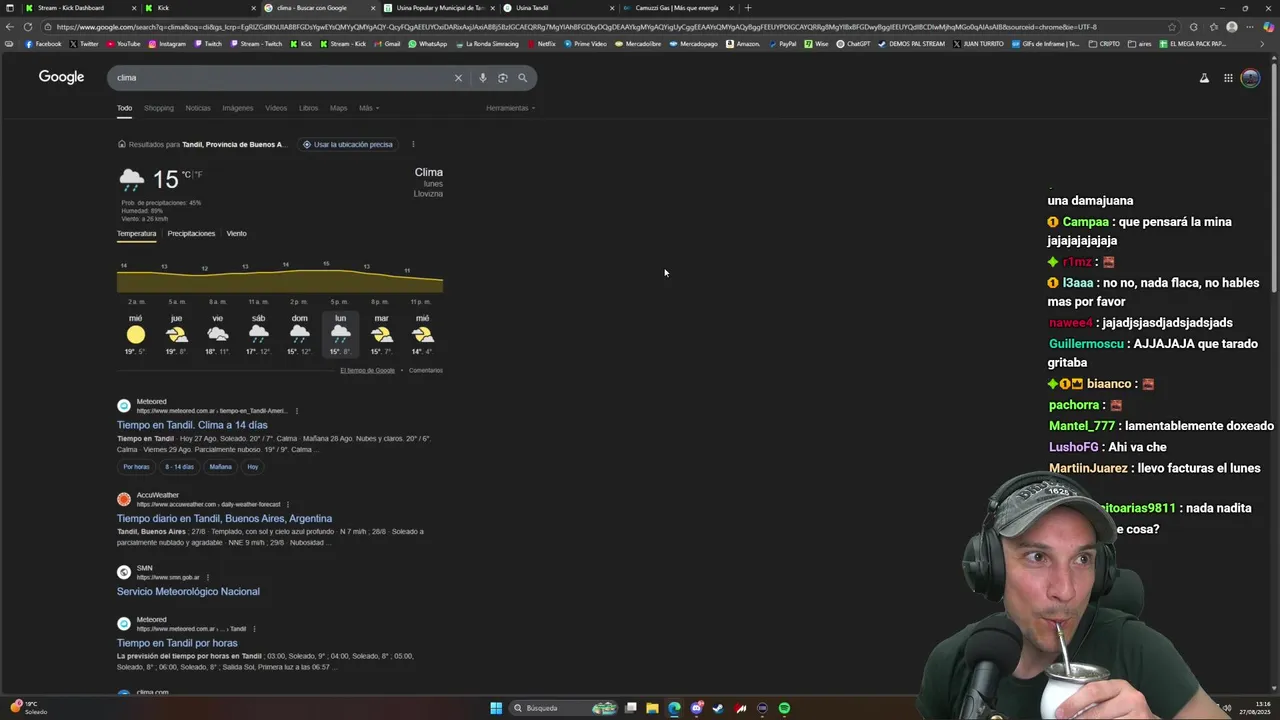The height and width of the screenshot is (720, 1280).
Task: Switch to the Noticias search tab
Action: click(x=198, y=108)
